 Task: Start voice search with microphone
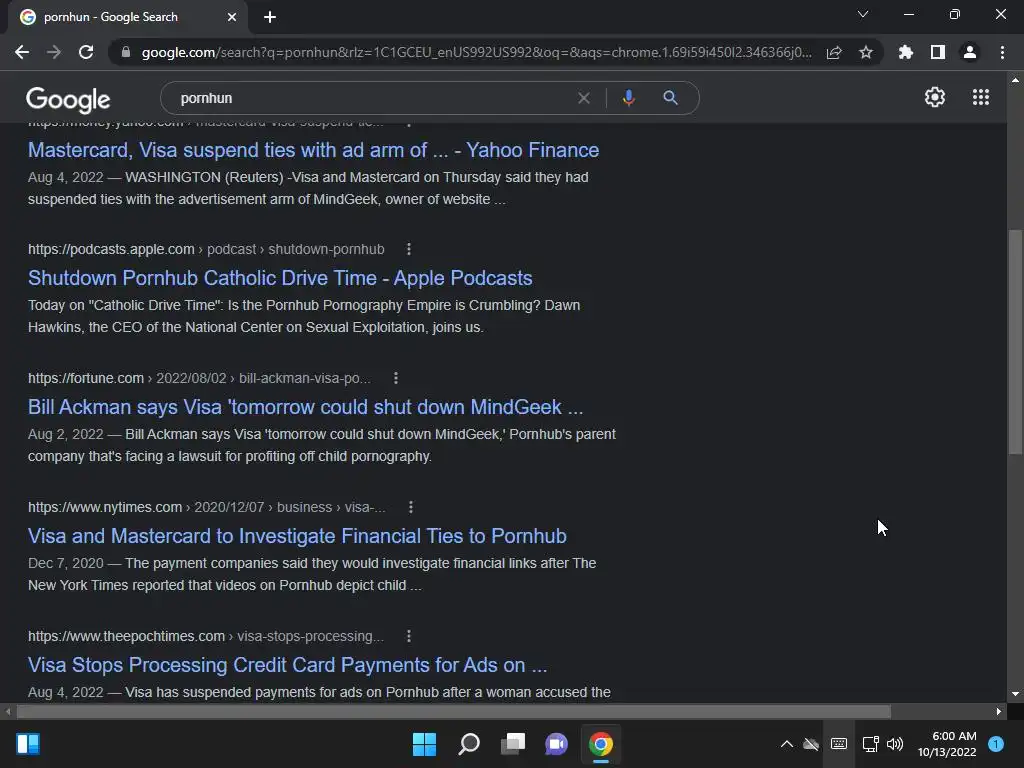(628, 98)
